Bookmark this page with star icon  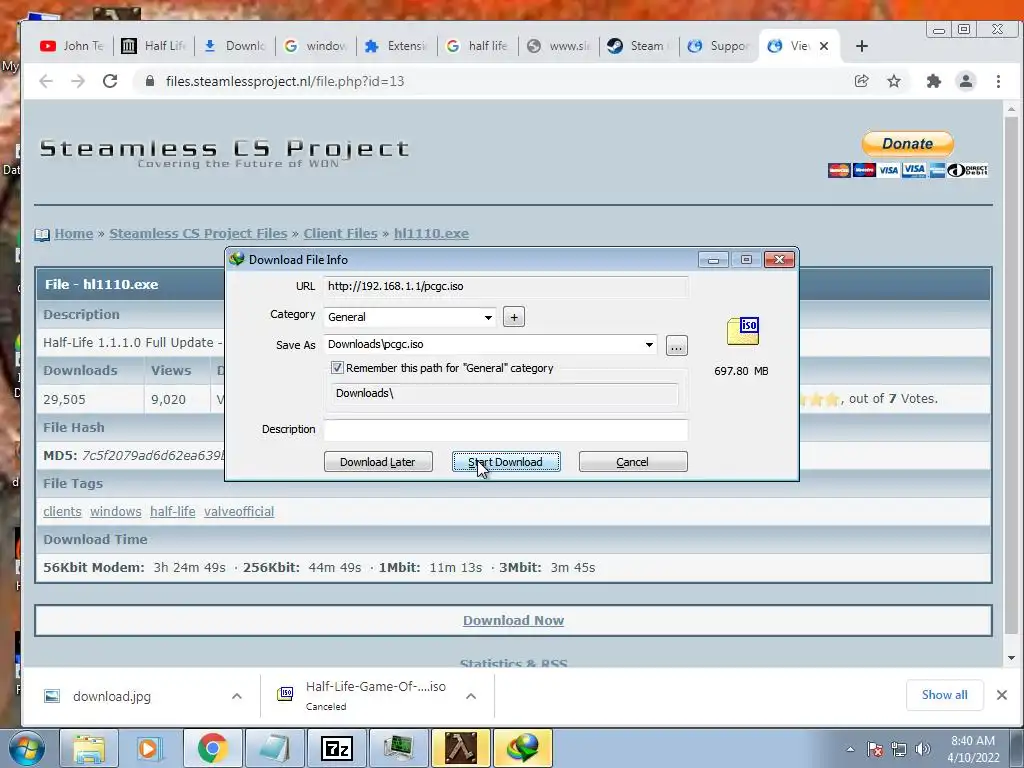893,81
